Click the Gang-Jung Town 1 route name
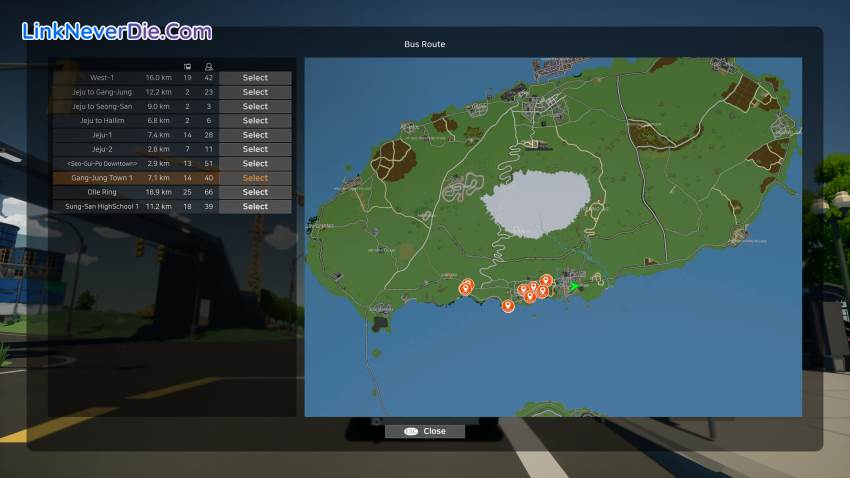 102,178
